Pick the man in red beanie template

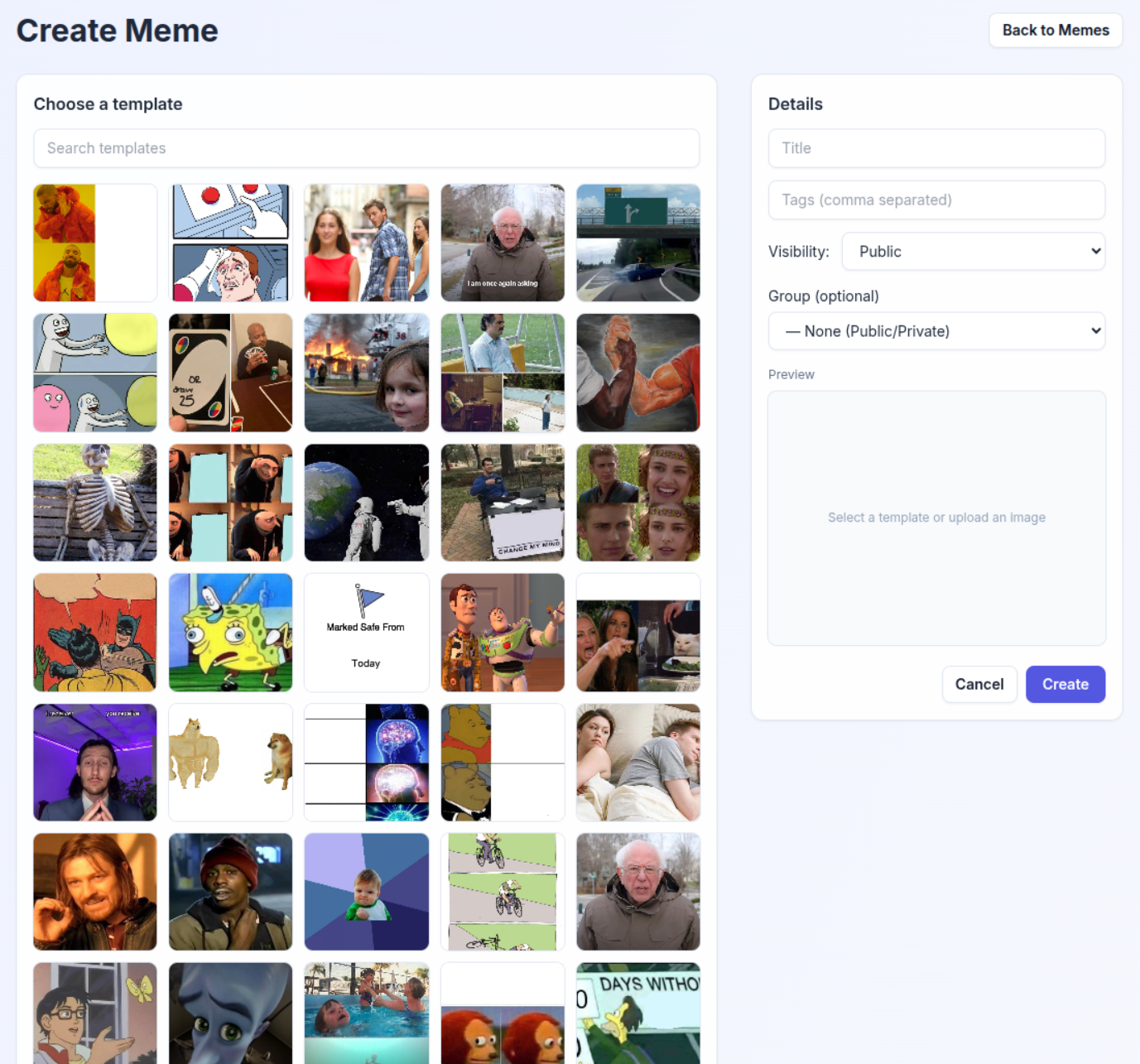231,892
